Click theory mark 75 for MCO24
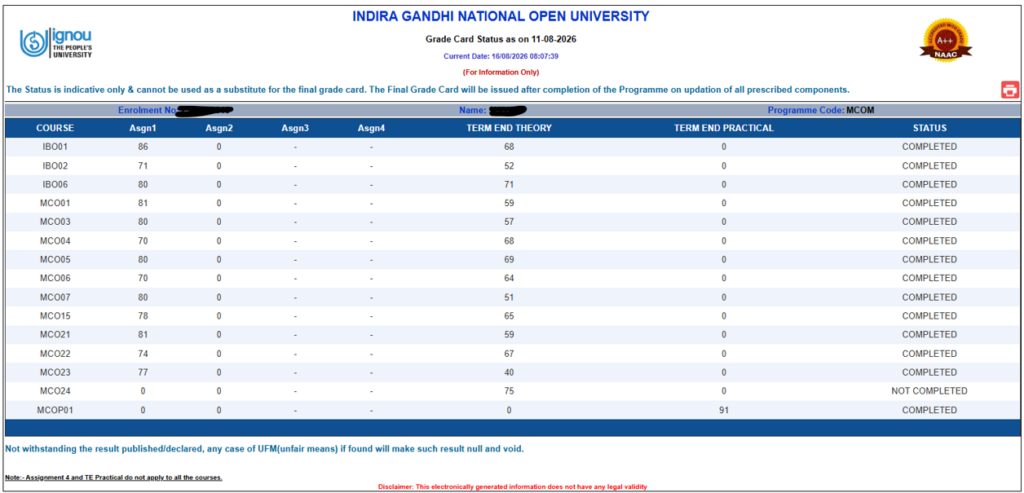Image resolution: width=1024 pixels, height=493 pixels. click(509, 391)
